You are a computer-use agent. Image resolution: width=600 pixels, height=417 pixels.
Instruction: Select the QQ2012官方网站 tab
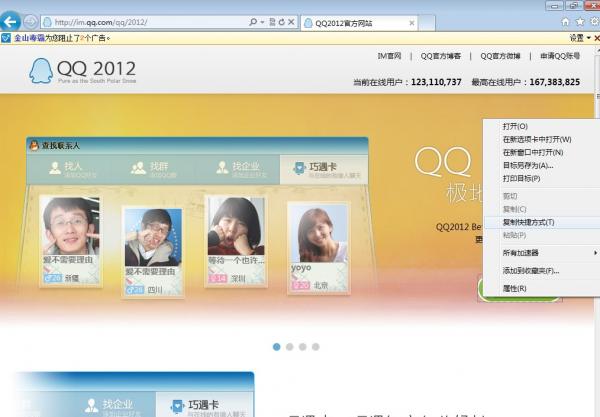[x=359, y=23]
